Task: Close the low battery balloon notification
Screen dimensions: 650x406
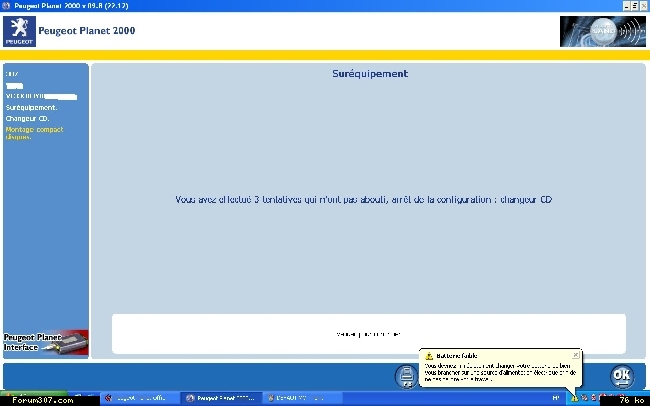Action: [x=575, y=355]
